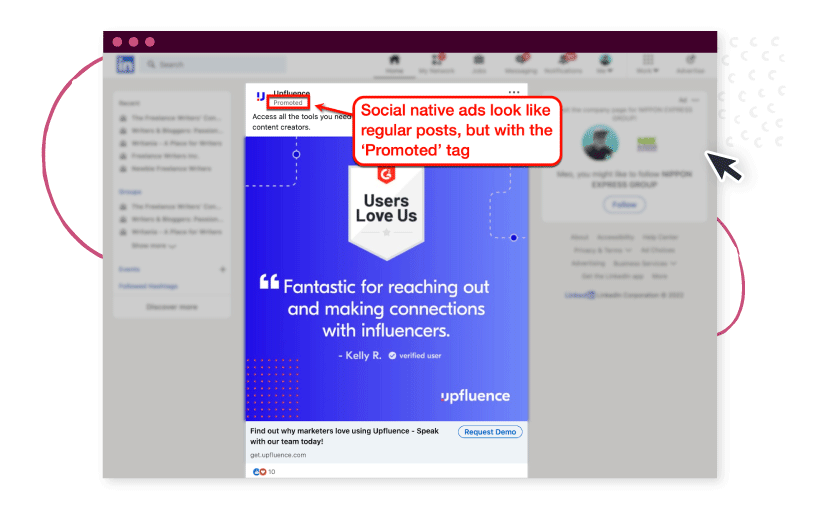The width and height of the screenshot is (820, 511).
Task: Go to the Home nav tab
Action: click(x=394, y=64)
